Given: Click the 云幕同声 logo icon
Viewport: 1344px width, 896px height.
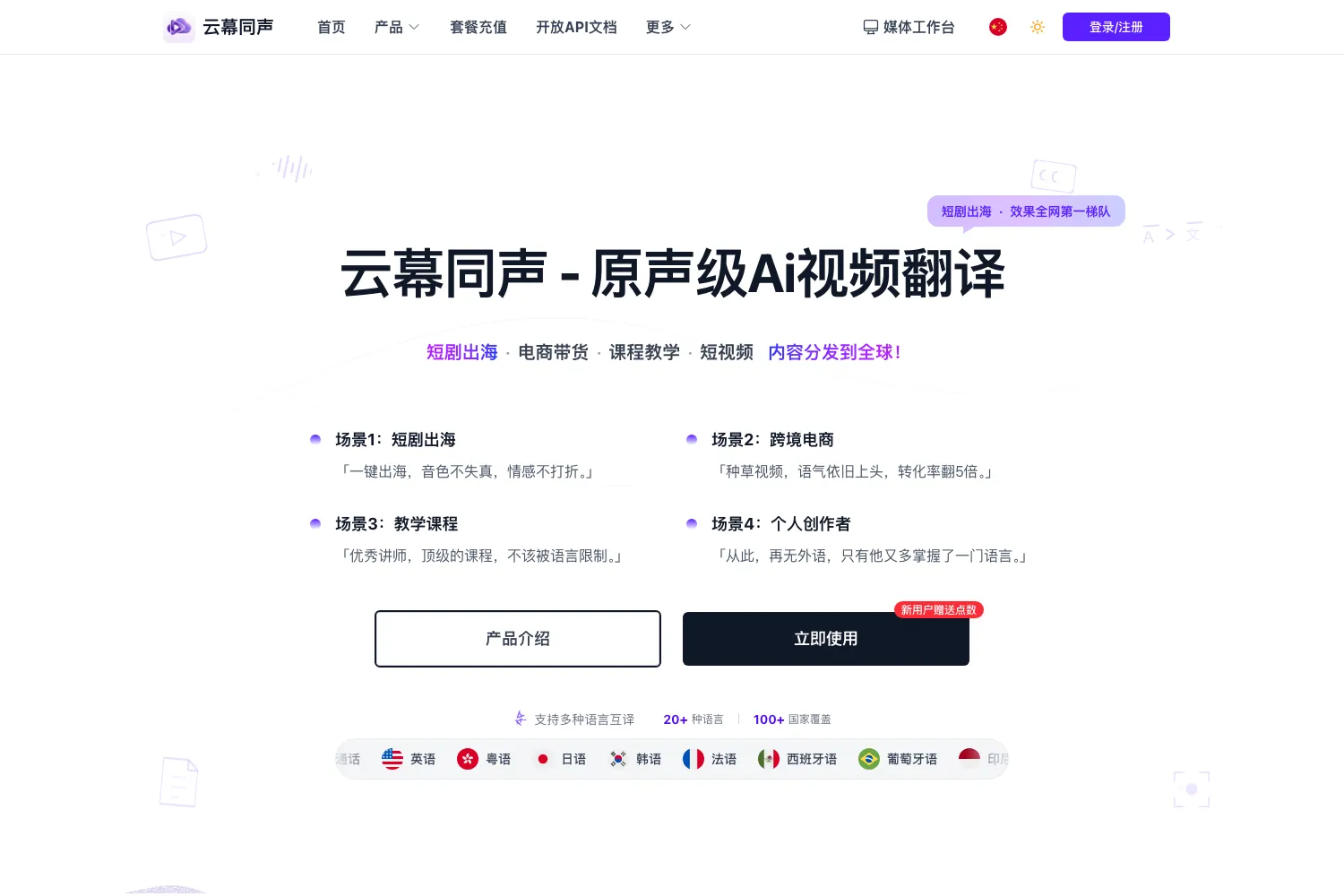Looking at the screenshot, I should pyautogui.click(x=179, y=27).
